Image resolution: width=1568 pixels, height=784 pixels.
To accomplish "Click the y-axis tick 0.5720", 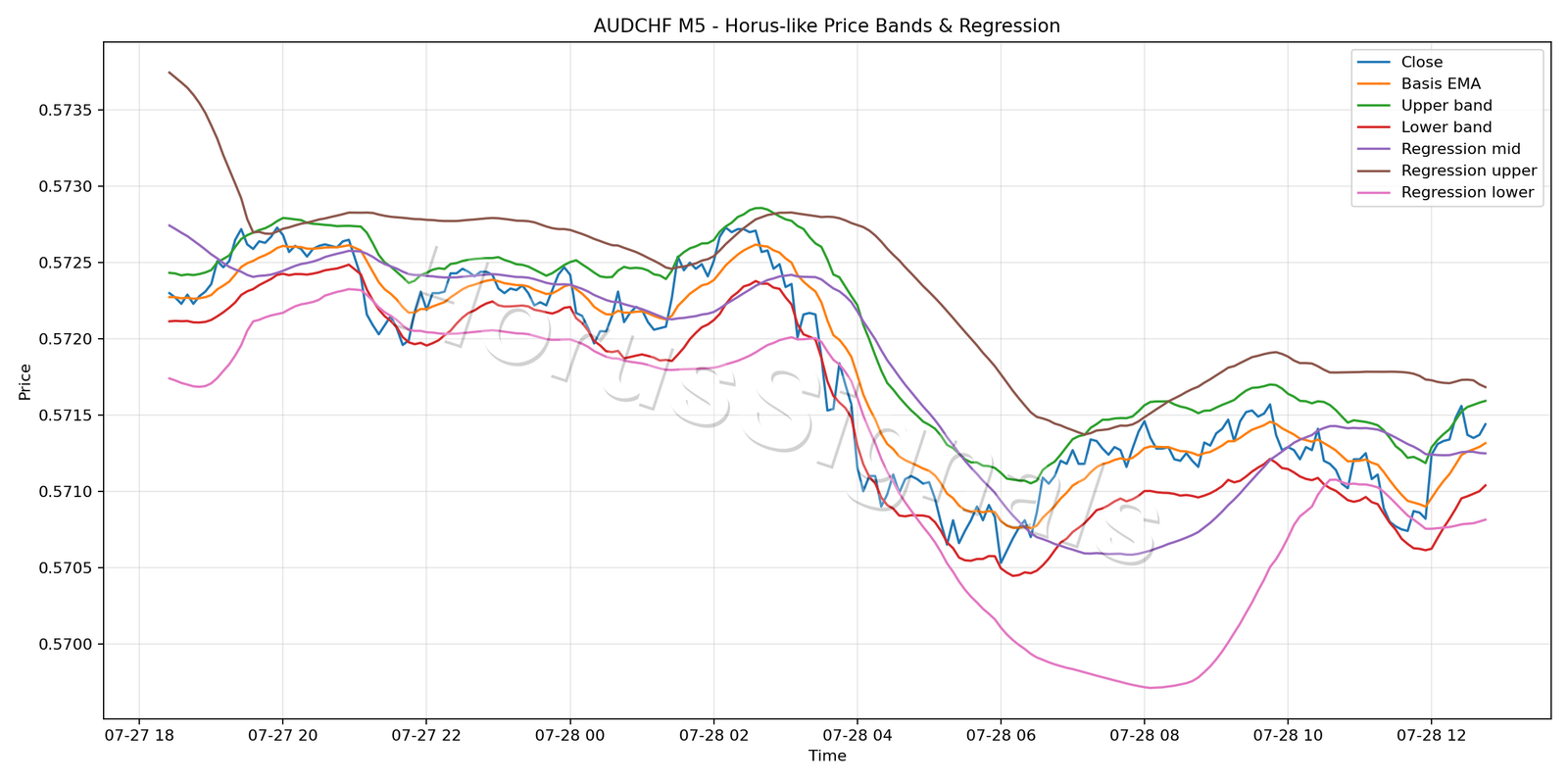I will click(x=65, y=339).
